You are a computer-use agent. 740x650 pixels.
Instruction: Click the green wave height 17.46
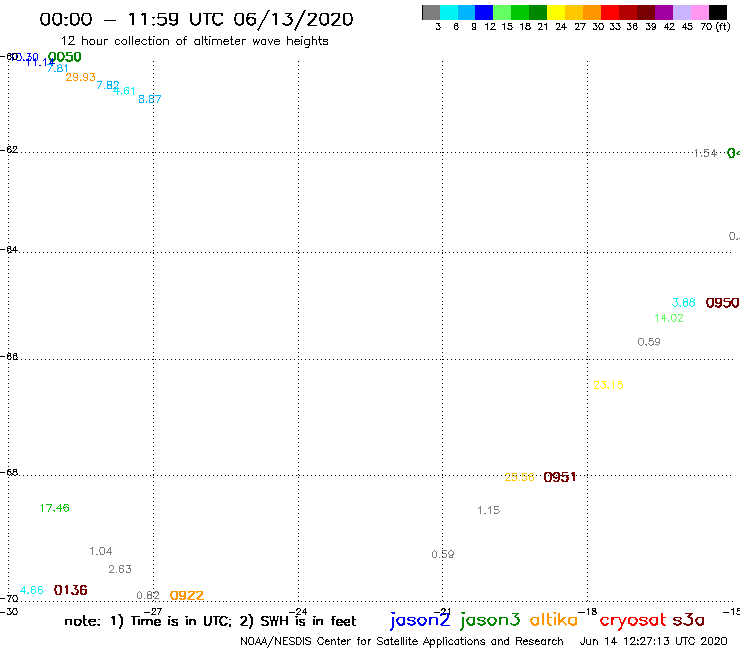pyautogui.click(x=55, y=508)
